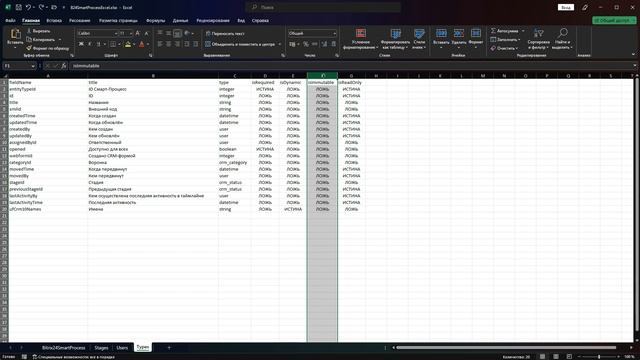Click the Format cells (Формат) icon
This screenshot has width=640, height=360.
[476, 34]
